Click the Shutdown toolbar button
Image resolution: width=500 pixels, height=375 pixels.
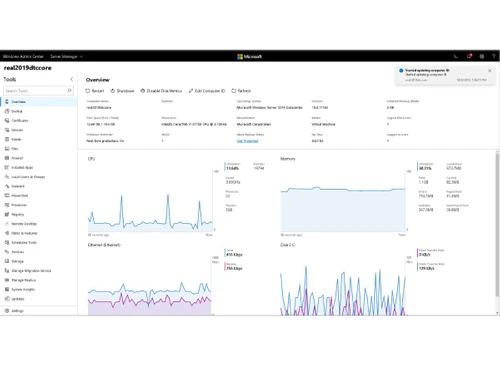coord(122,91)
